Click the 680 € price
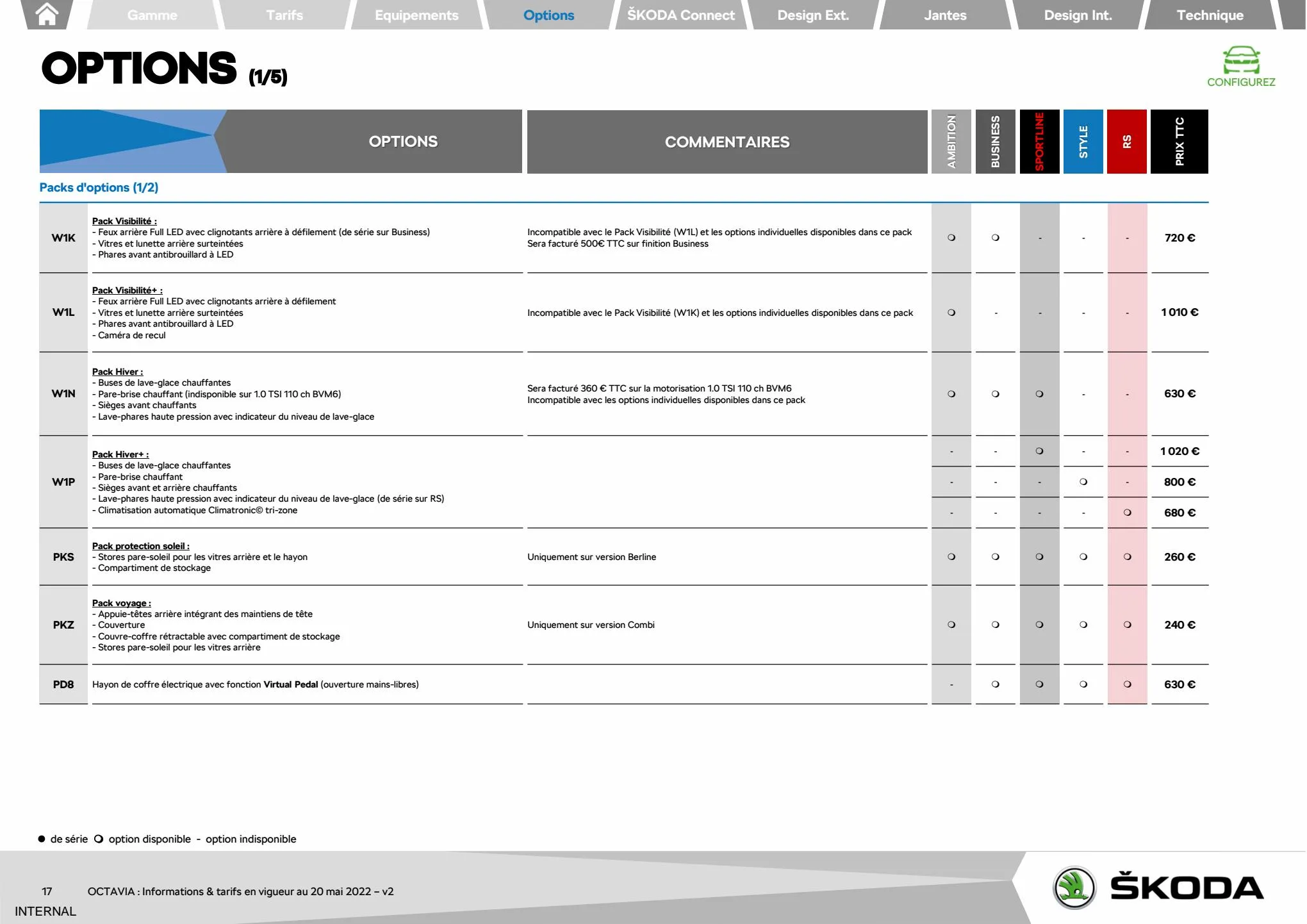The width and height of the screenshot is (1307, 924). 1180,513
